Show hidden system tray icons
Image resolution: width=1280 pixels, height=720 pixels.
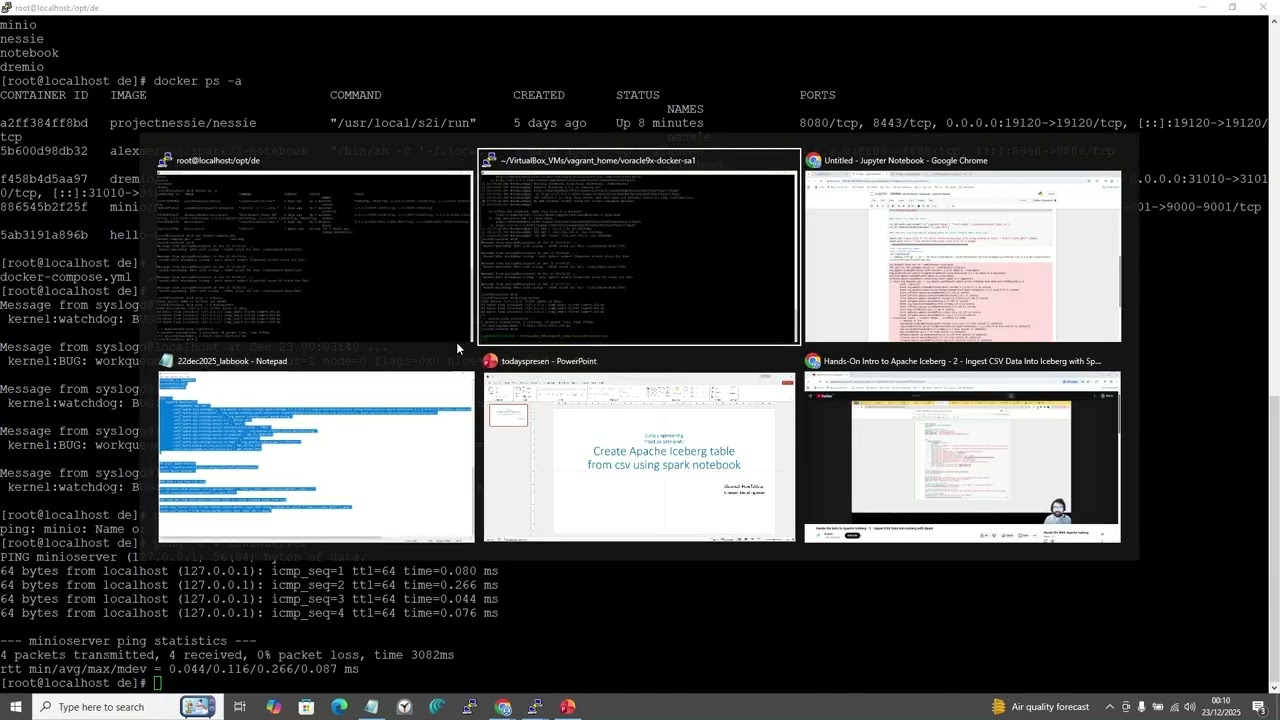[1109, 707]
